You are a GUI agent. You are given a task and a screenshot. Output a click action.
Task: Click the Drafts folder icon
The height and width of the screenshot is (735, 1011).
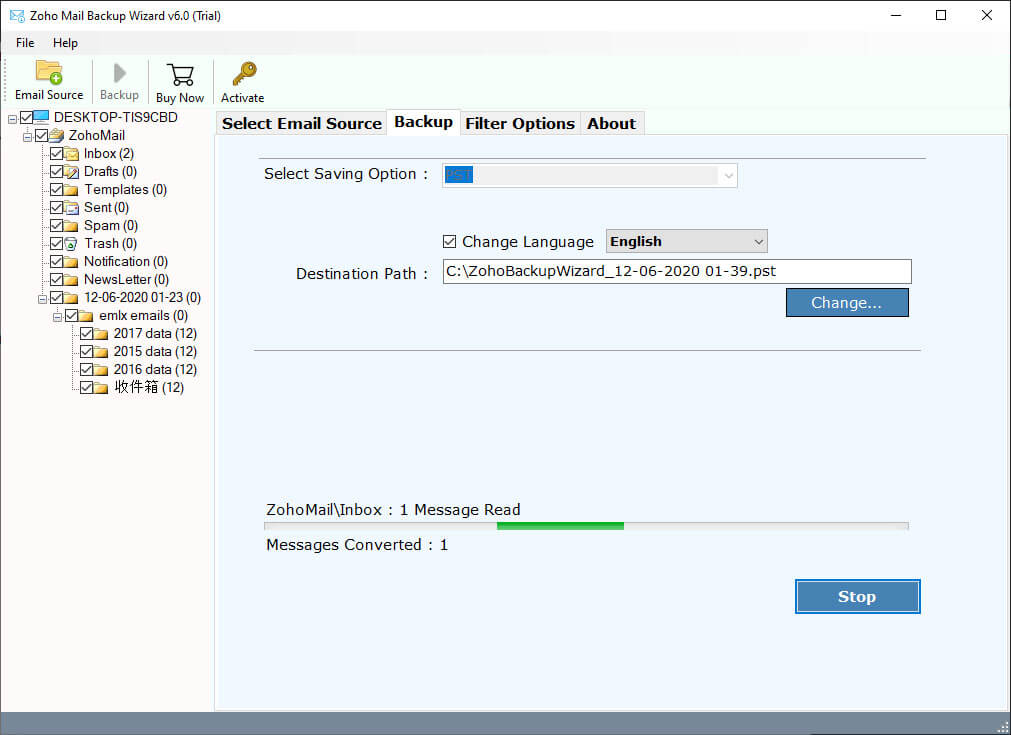point(72,172)
